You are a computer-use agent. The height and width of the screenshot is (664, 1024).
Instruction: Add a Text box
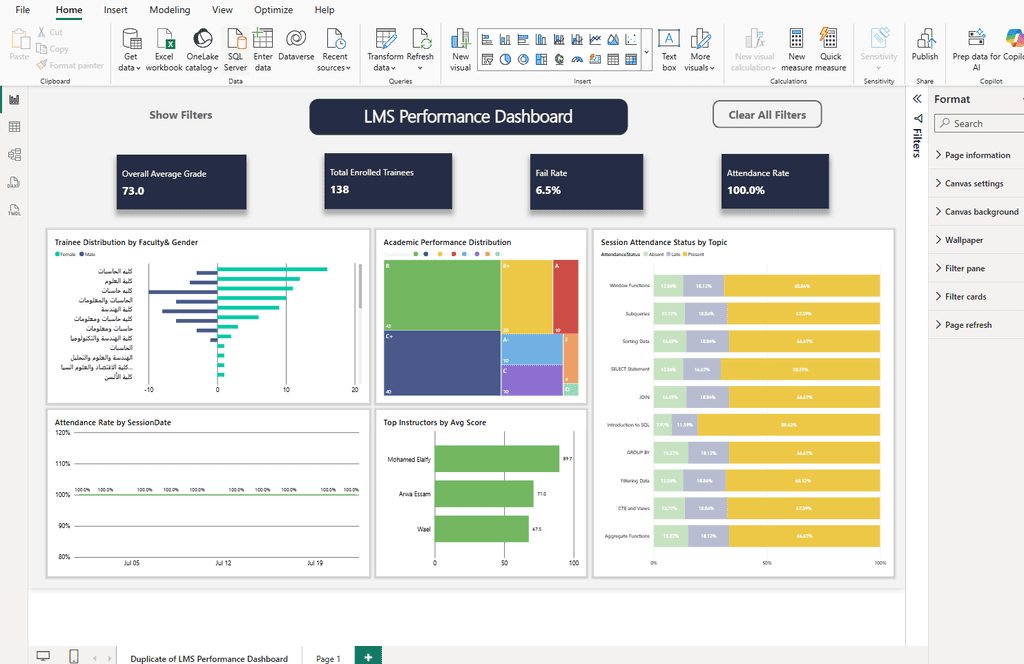click(x=669, y=50)
